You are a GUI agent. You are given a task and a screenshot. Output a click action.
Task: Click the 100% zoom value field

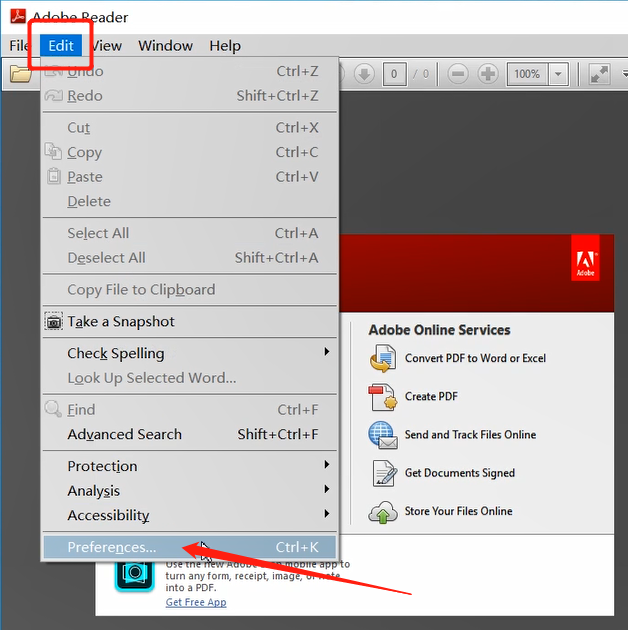[x=527, y=74]
